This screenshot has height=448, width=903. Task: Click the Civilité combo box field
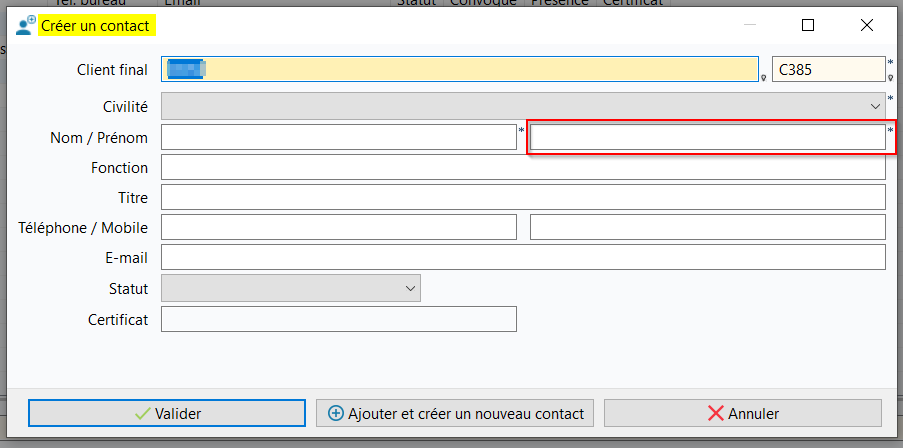pos(523,107)
